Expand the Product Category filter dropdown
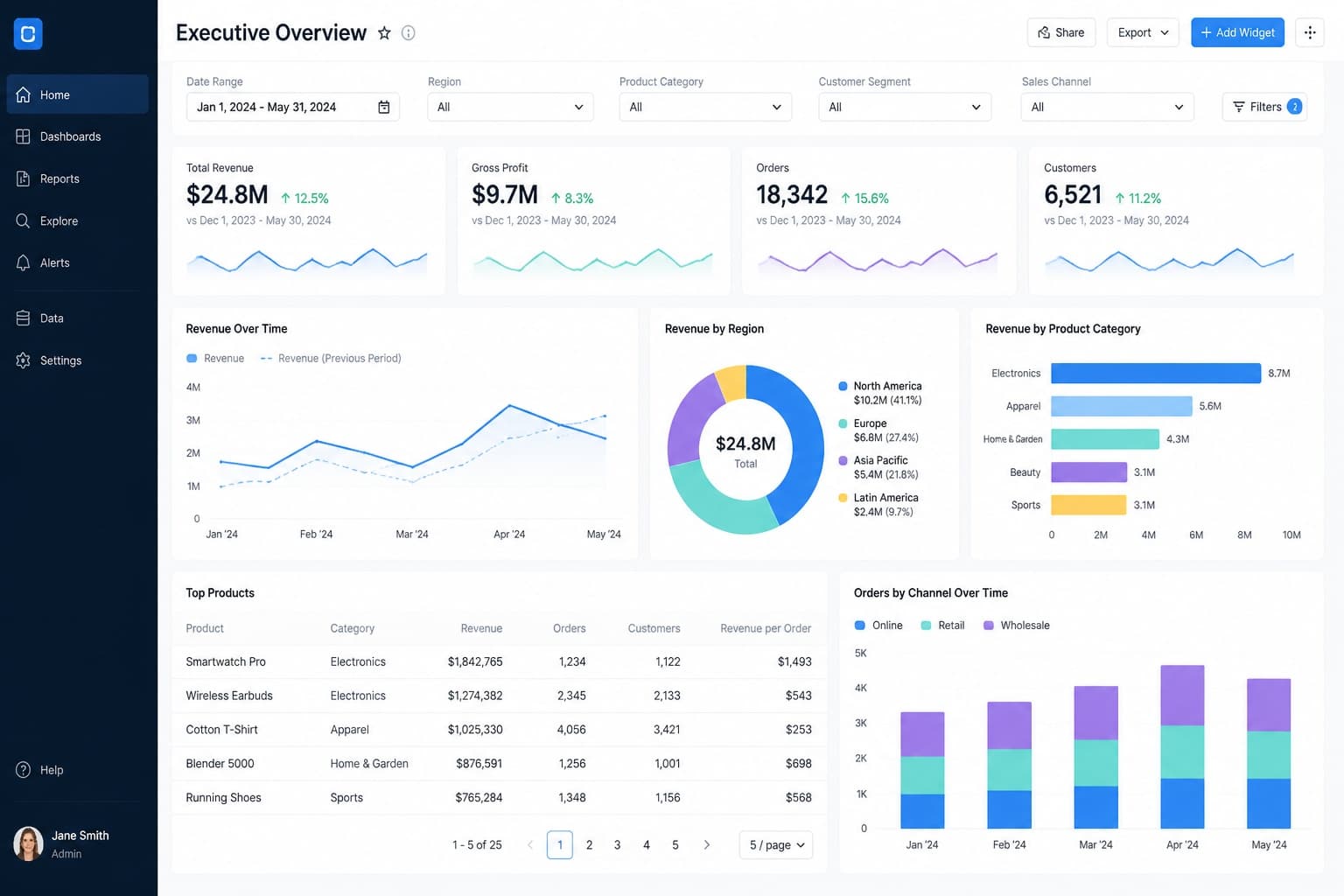The height and width of the screenshot is (896, 1344). tap(705, 107)
